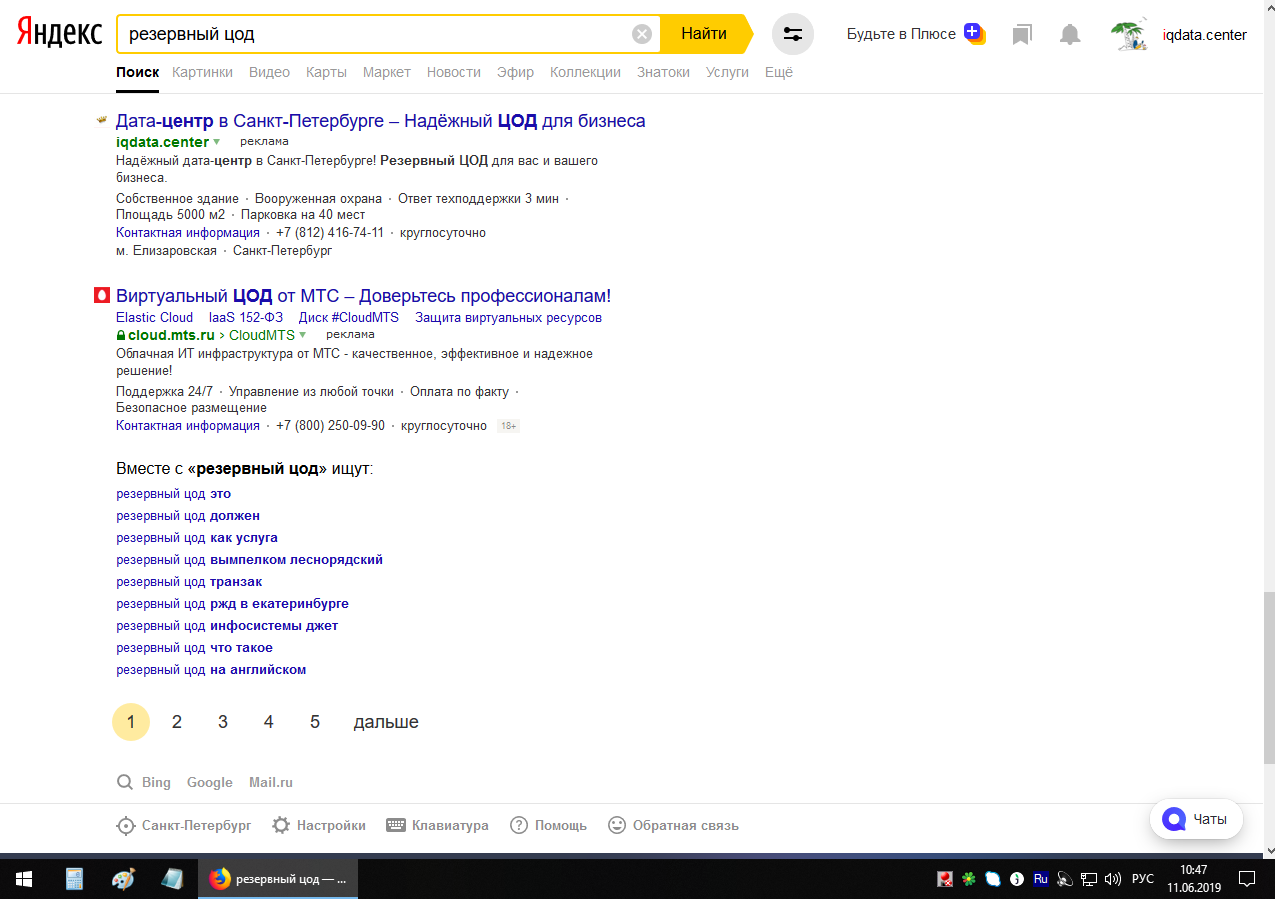1275x899 pixels.
Task: Switch to the Видео tab
Action: [269, 72]
